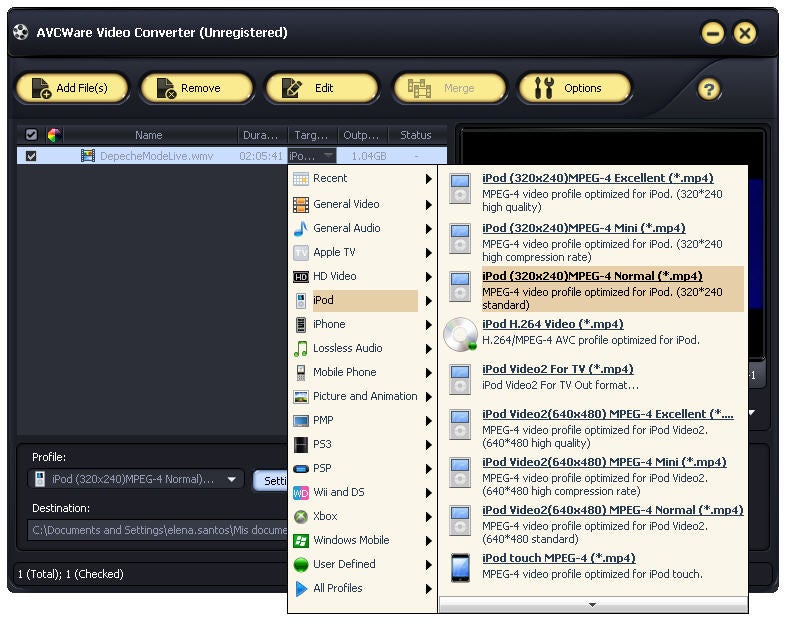Screen dimensions: 794x627
Task: Click the Xbox category icon
Action: [301, 517]
